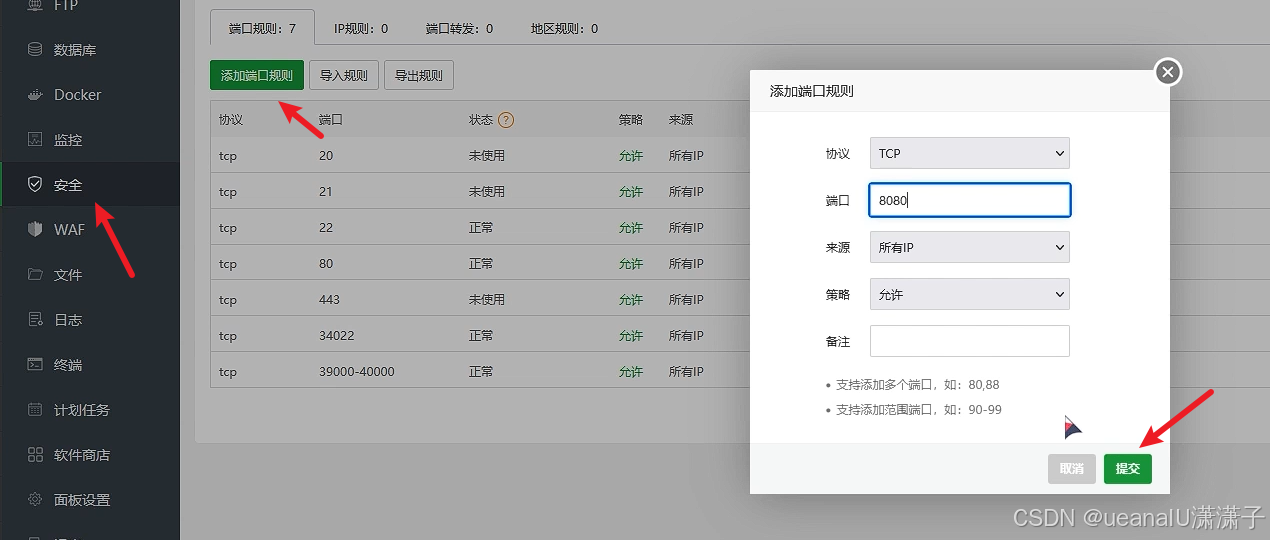This screenshot has width=1270, height=540.
Task: Select the 安全 shield icon in sidebar
Action: (35, 184)
